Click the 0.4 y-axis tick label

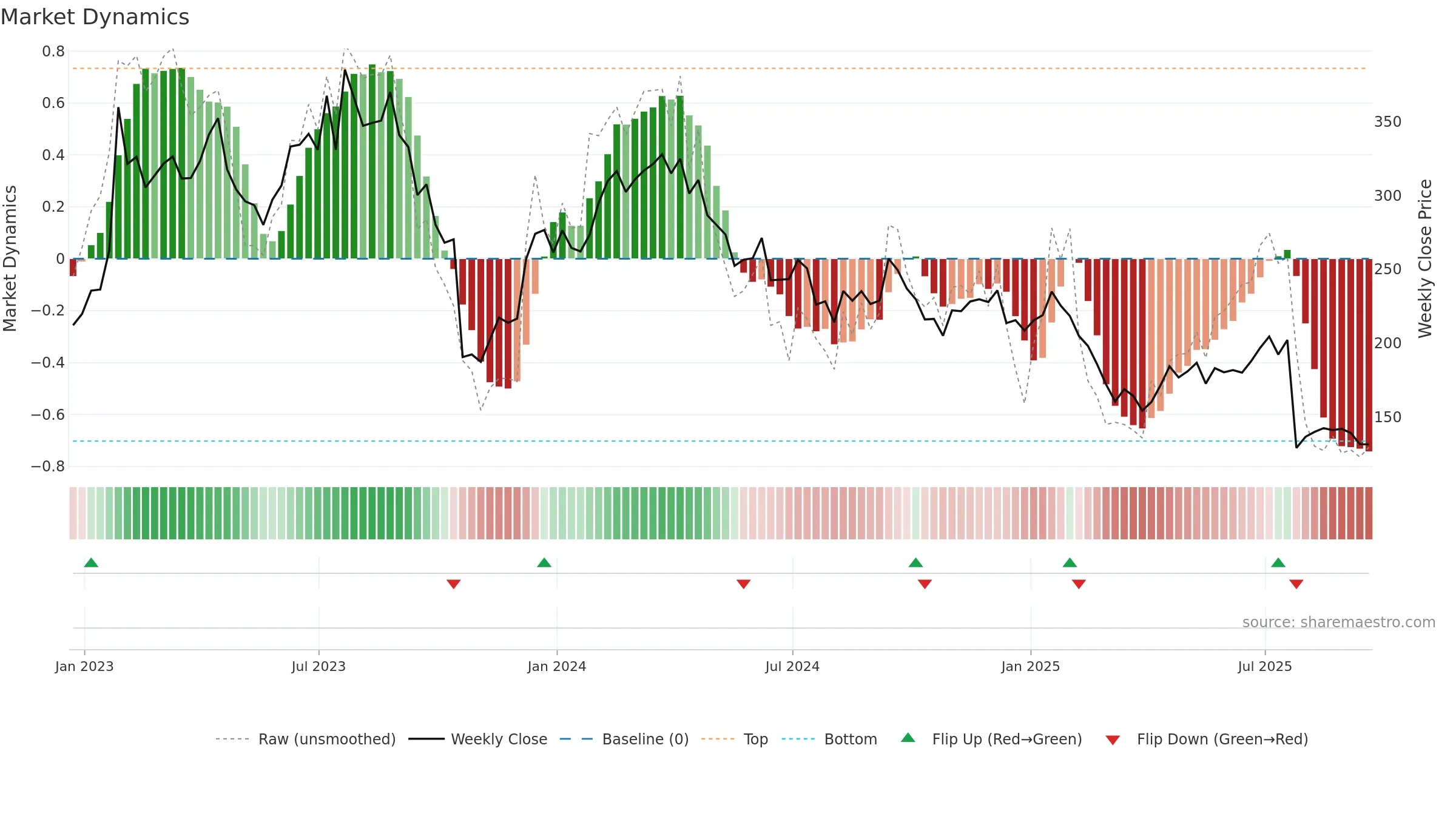point(53,155)
